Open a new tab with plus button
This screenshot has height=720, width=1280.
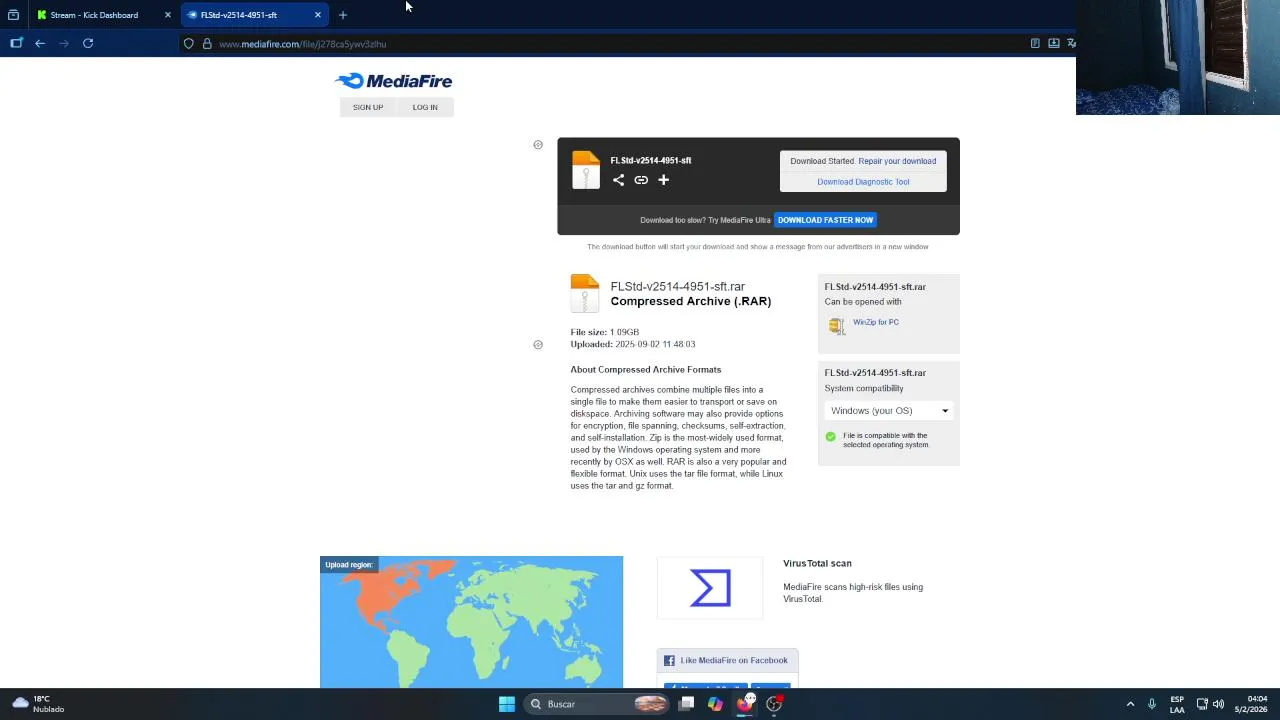pos(343,15)
